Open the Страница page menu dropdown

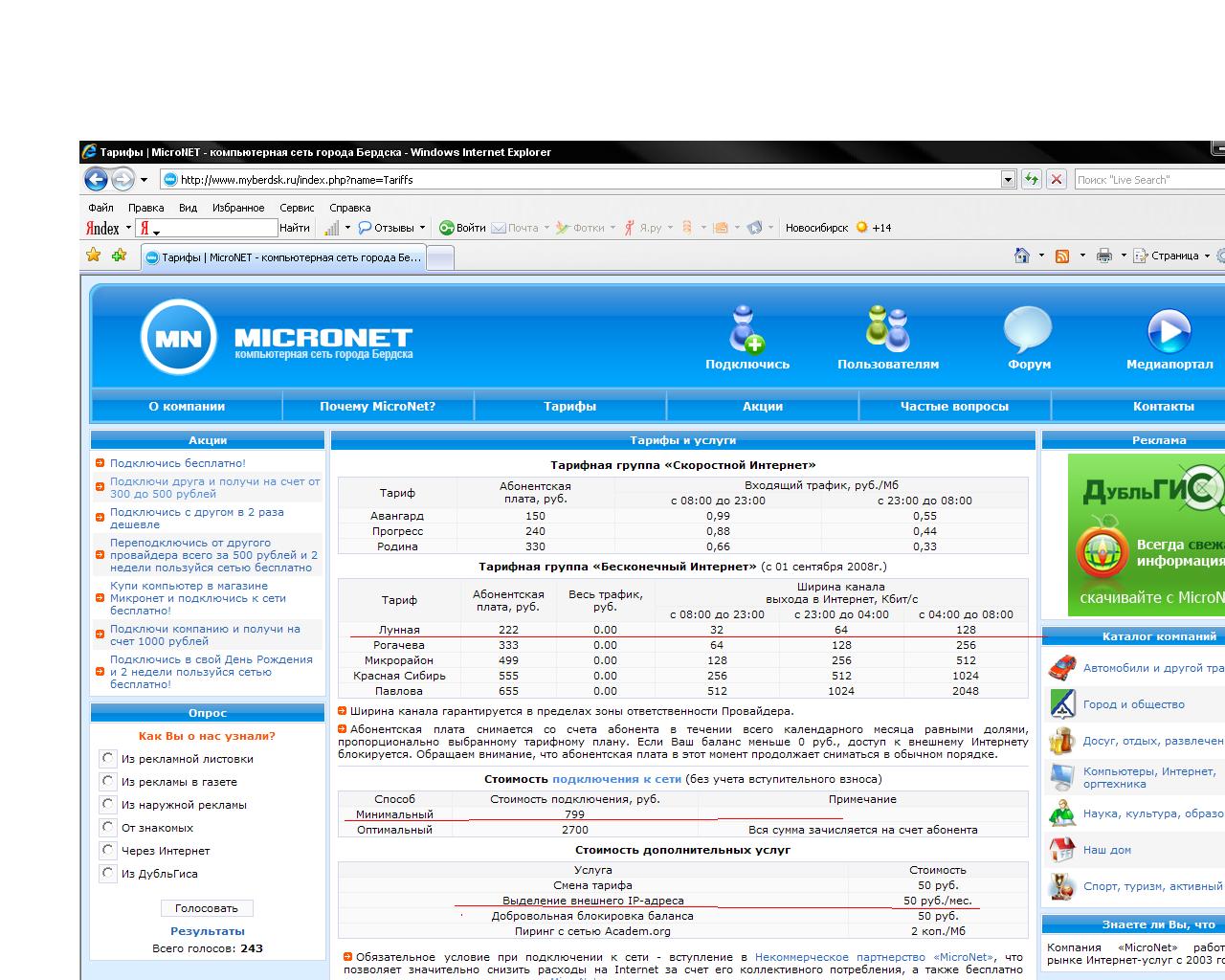click(1171, 256)
